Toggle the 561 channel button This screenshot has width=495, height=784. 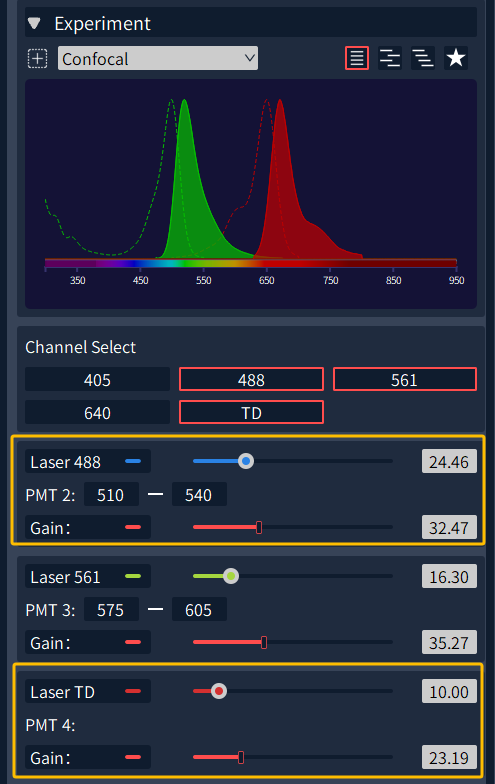(404, 380)
